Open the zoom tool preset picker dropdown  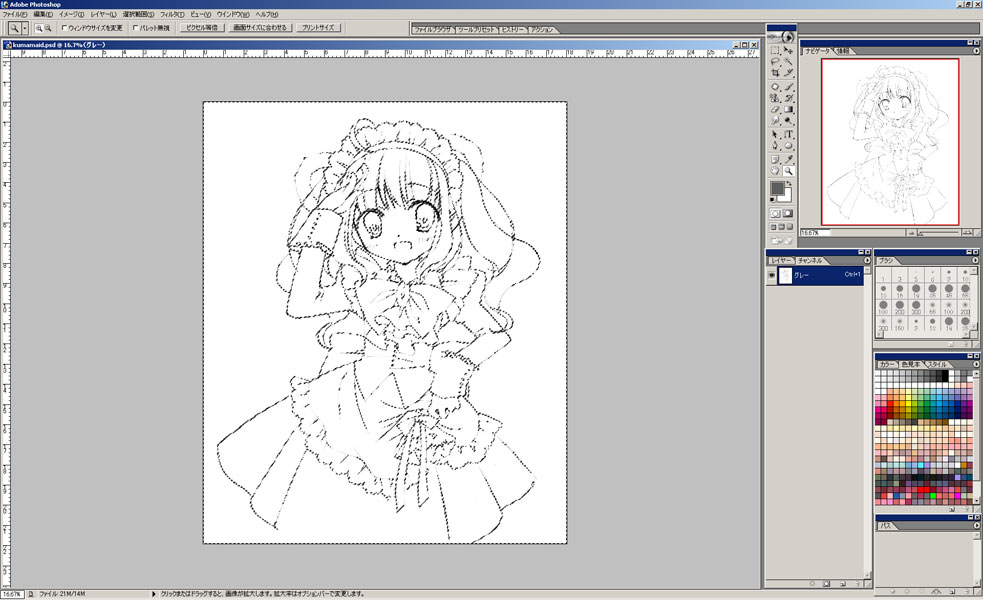(25, 28)
